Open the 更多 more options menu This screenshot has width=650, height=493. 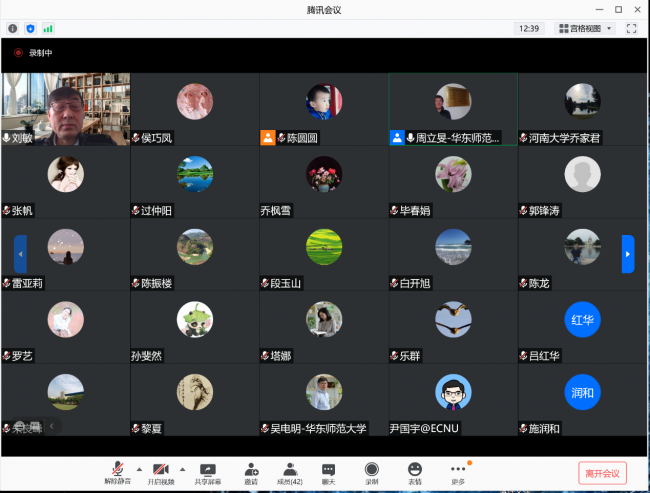[x=458, y=471]
